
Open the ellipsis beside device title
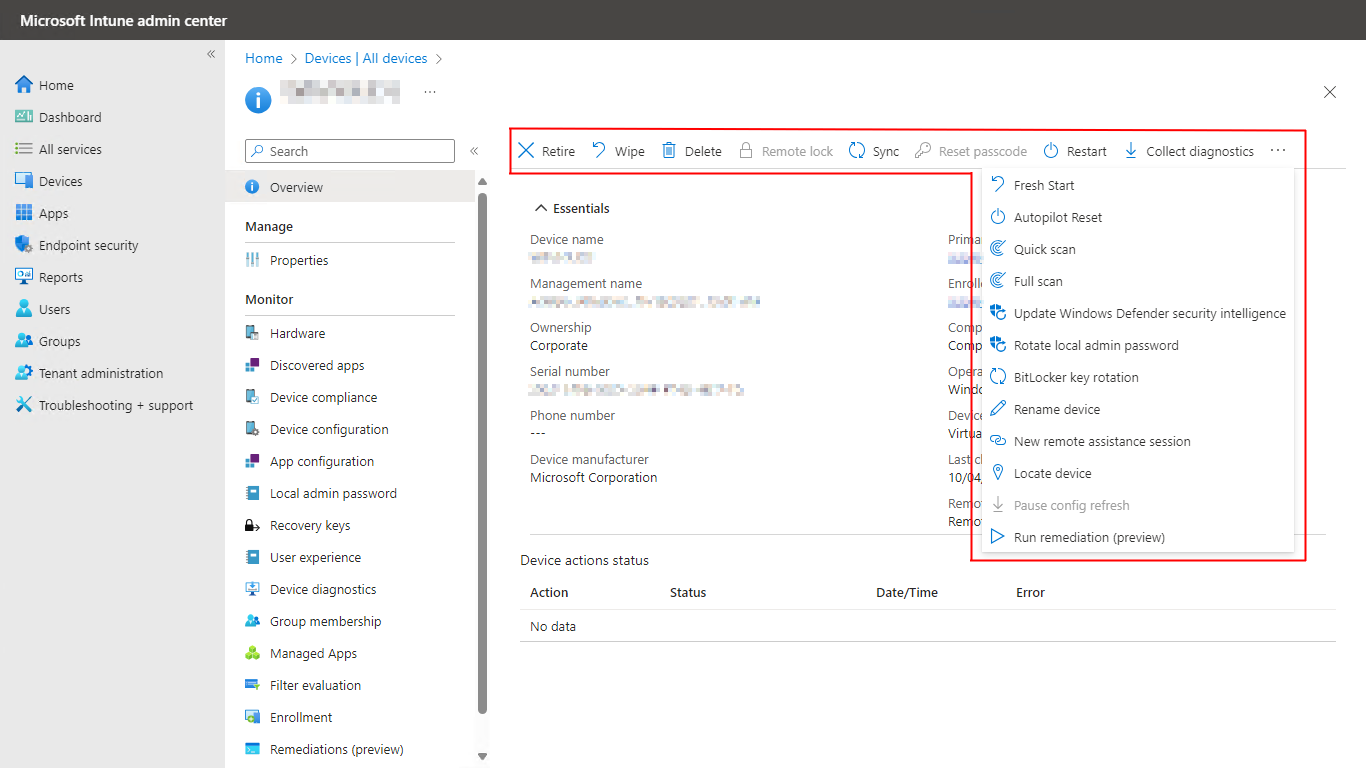tap(430, 91)
